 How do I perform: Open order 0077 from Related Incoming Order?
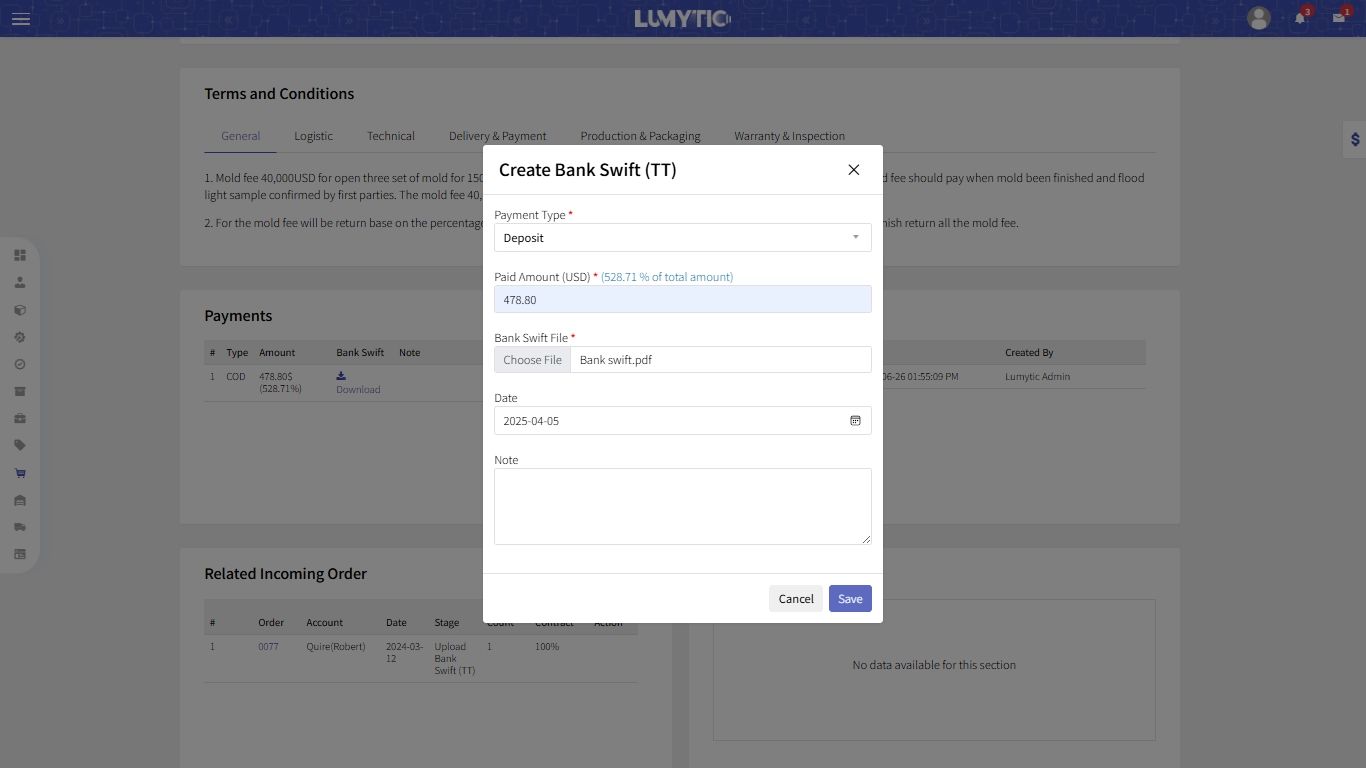[268, 647]
